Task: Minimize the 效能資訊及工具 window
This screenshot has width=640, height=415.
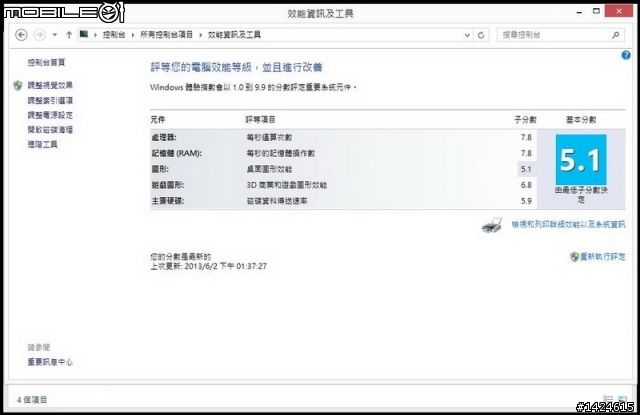Action: (x=579, y=12)
